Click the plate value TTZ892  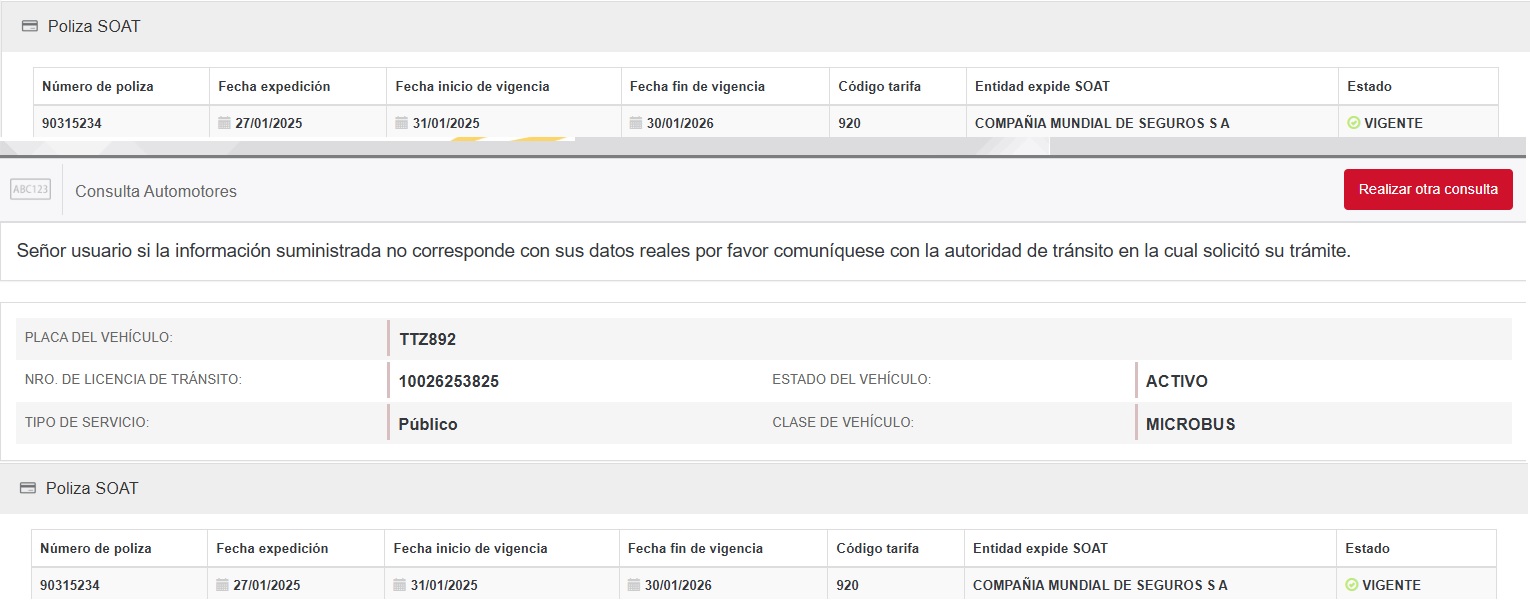pyautogui.click(x=427, y=339)
